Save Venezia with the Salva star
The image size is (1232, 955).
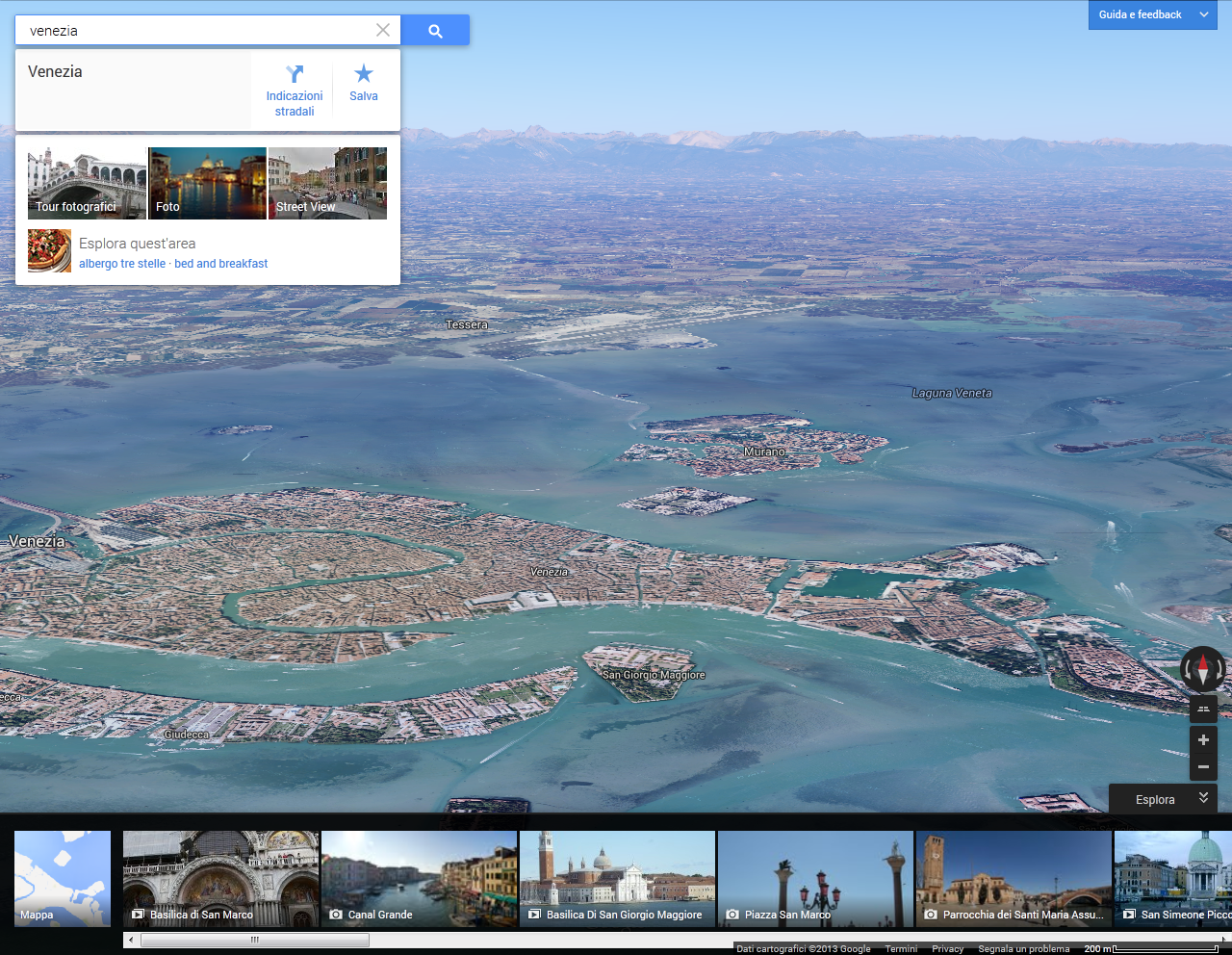coord(364,83)
